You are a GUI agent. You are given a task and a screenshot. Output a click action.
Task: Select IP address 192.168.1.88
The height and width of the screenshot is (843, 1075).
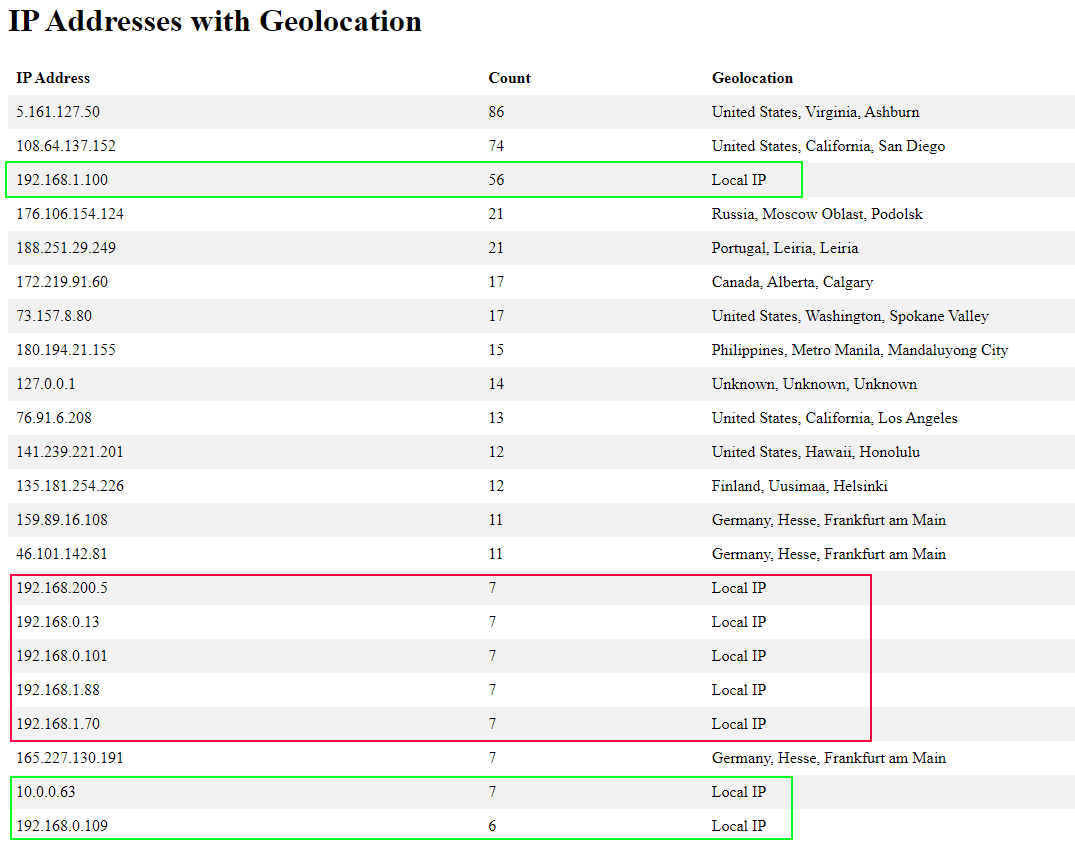pyautogui.click(x=58, y=690)
